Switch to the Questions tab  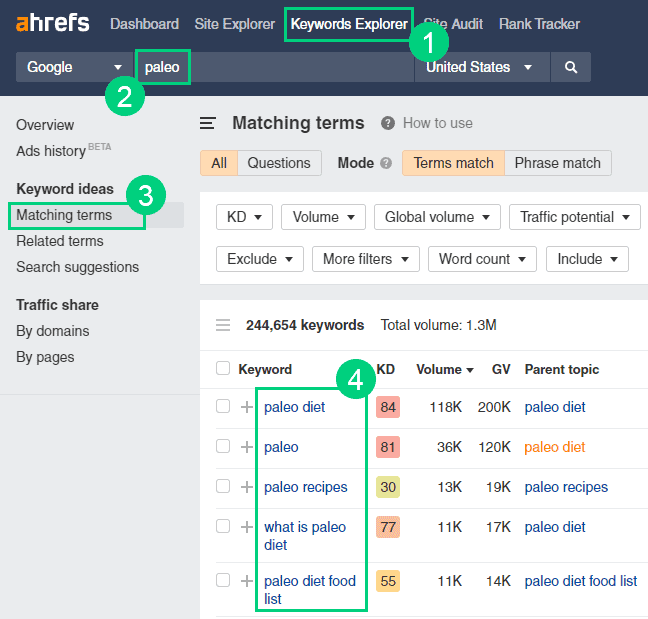(x=279, y=163)
